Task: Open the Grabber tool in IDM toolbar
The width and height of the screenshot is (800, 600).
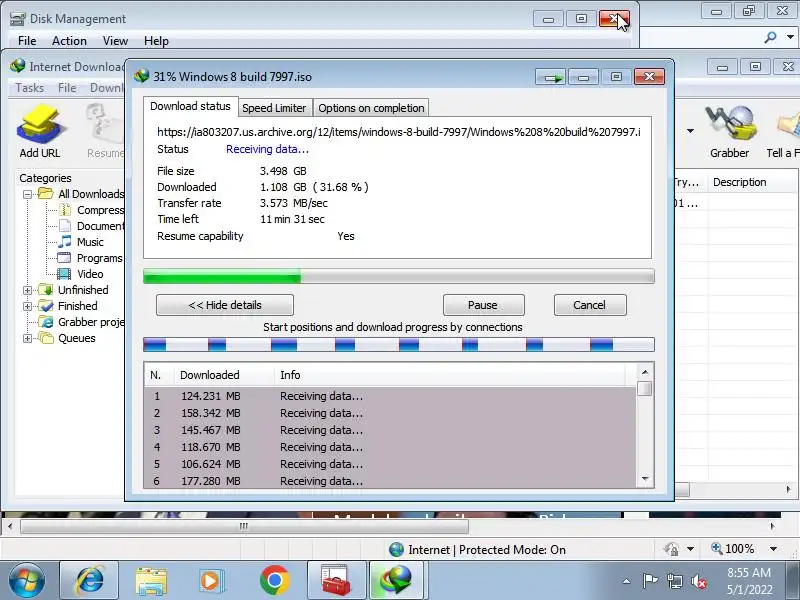Action: 730,122
